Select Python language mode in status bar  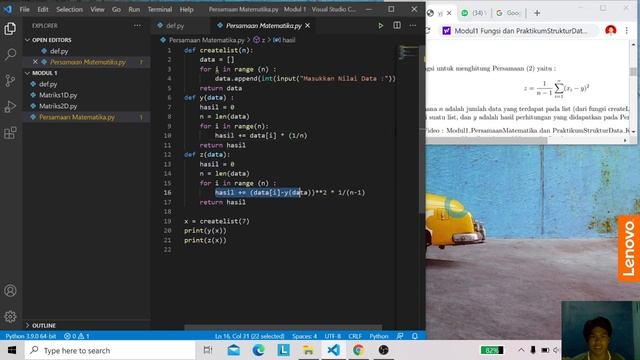379,336
